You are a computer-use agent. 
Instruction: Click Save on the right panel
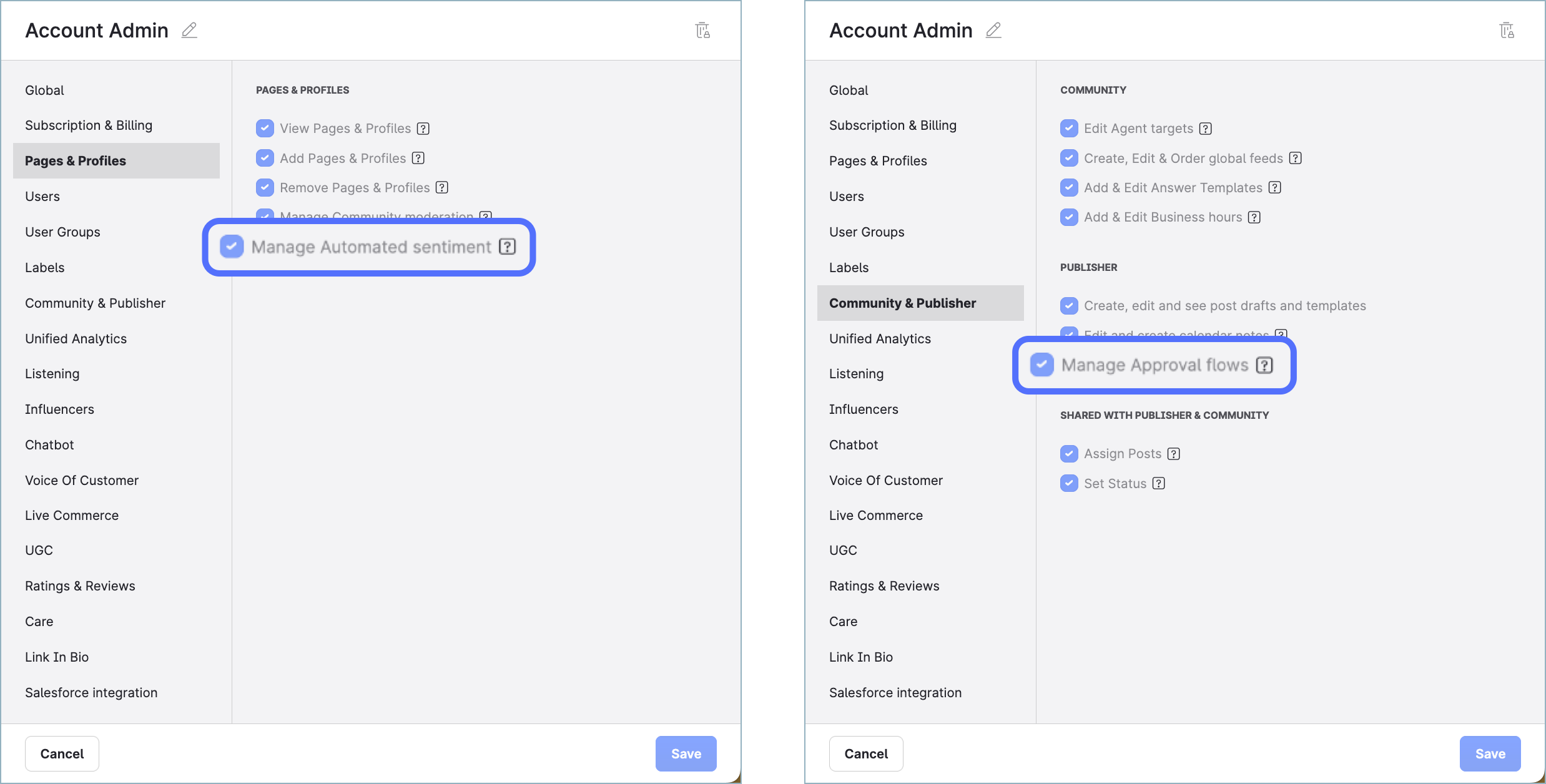tap(1490, 753)
